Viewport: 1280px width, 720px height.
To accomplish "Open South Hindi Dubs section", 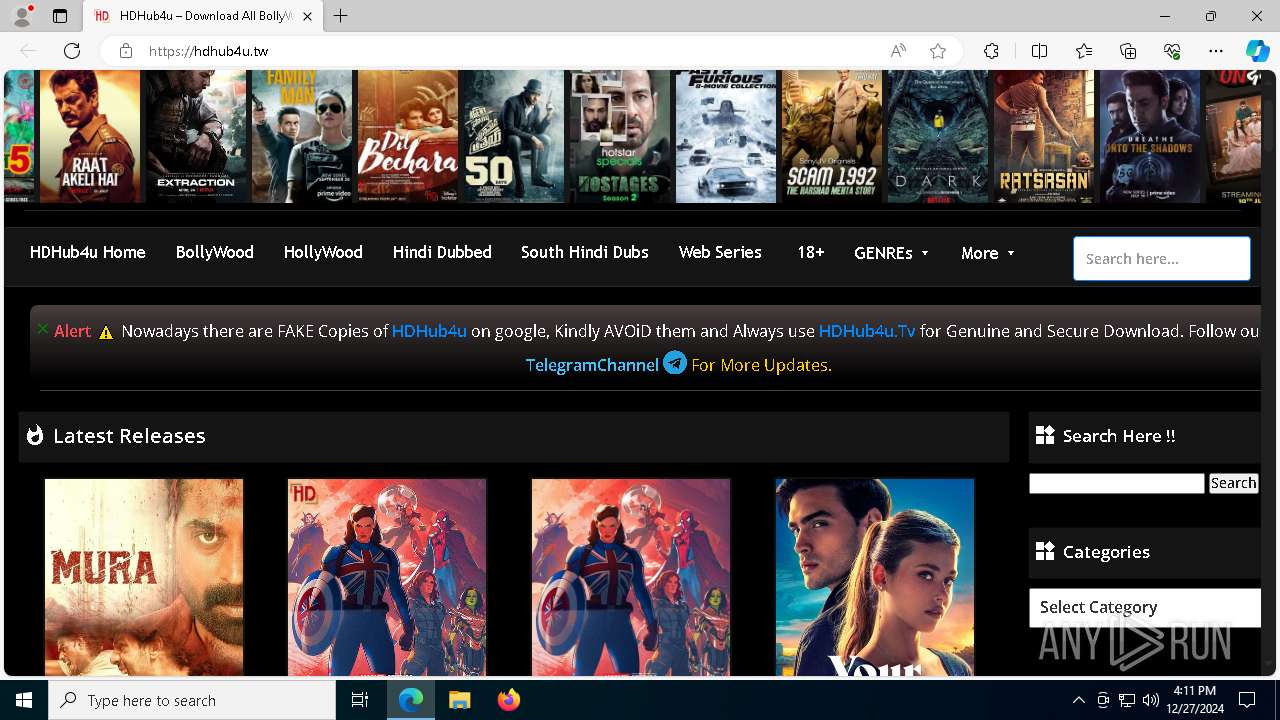I will [585, 252].
